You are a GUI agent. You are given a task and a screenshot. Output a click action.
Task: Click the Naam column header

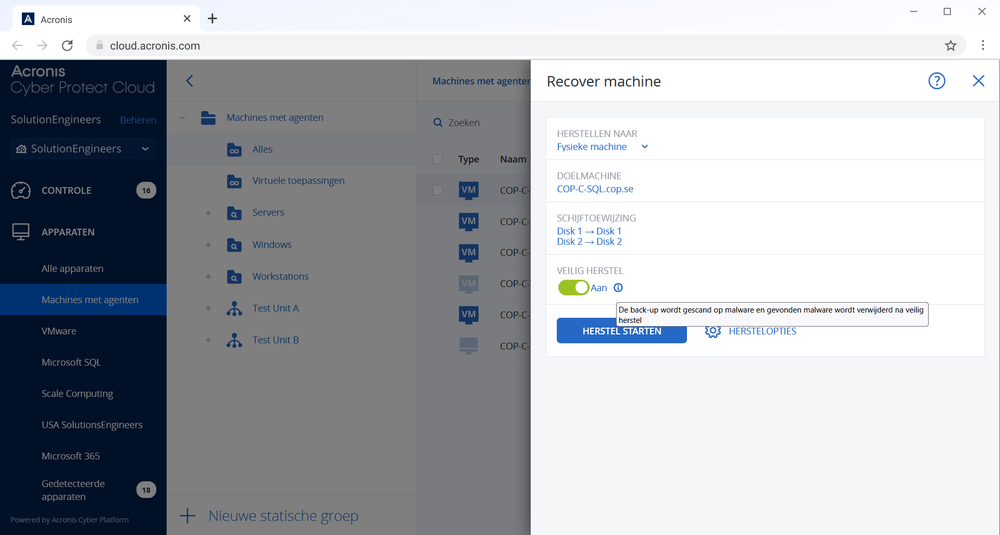(x=513, y=159)
